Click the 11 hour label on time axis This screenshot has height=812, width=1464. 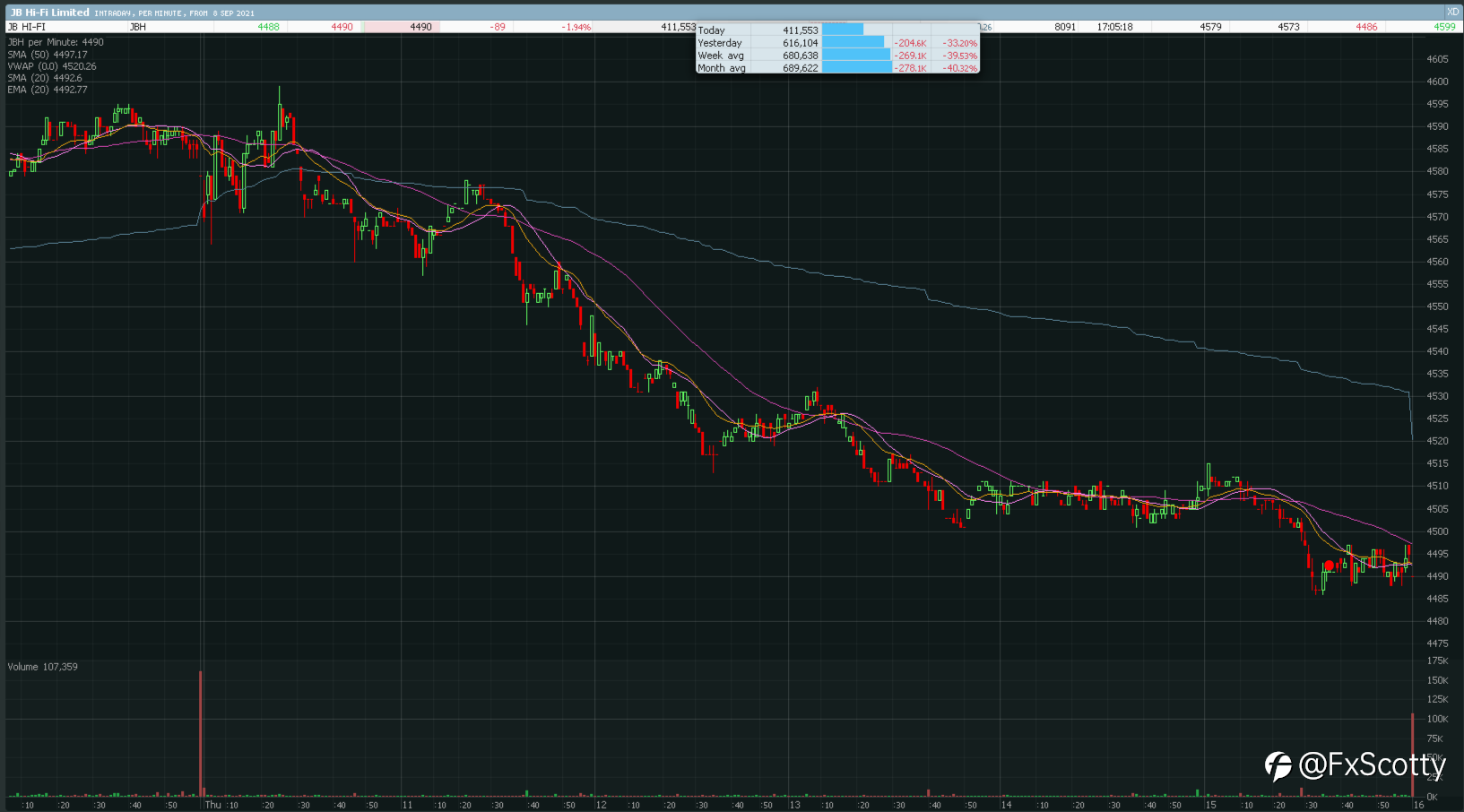click(x=407, y=805)
